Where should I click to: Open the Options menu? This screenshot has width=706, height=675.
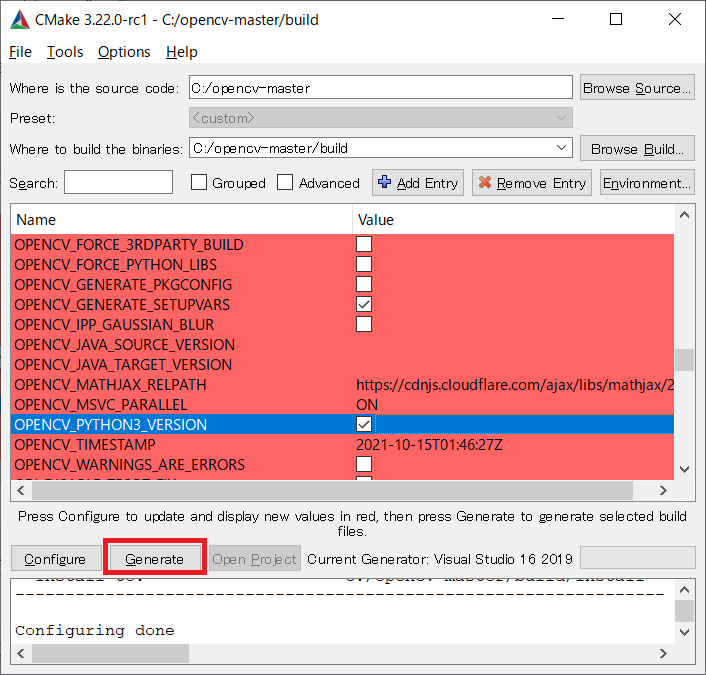click(x=124, y=52)
